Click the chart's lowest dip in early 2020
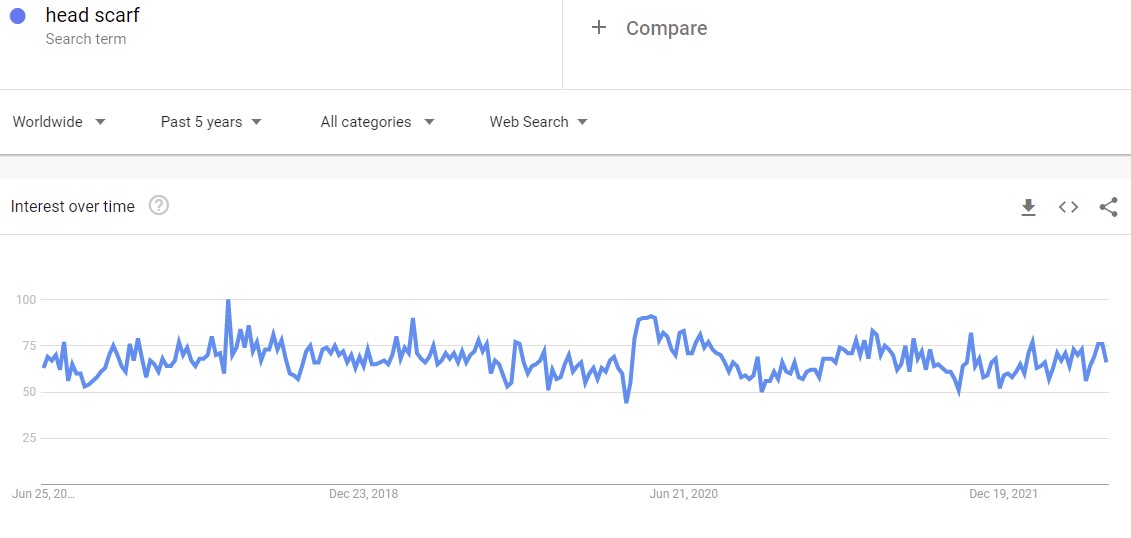 626,401
